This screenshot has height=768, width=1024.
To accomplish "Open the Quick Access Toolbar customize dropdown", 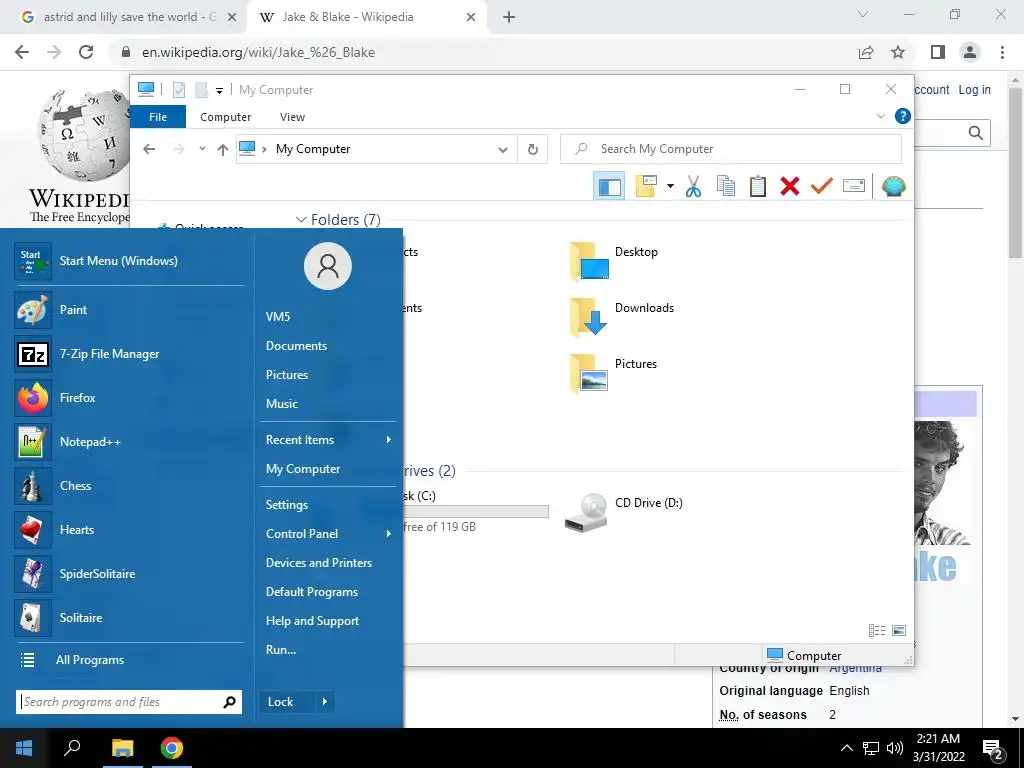I will (219, 91).
